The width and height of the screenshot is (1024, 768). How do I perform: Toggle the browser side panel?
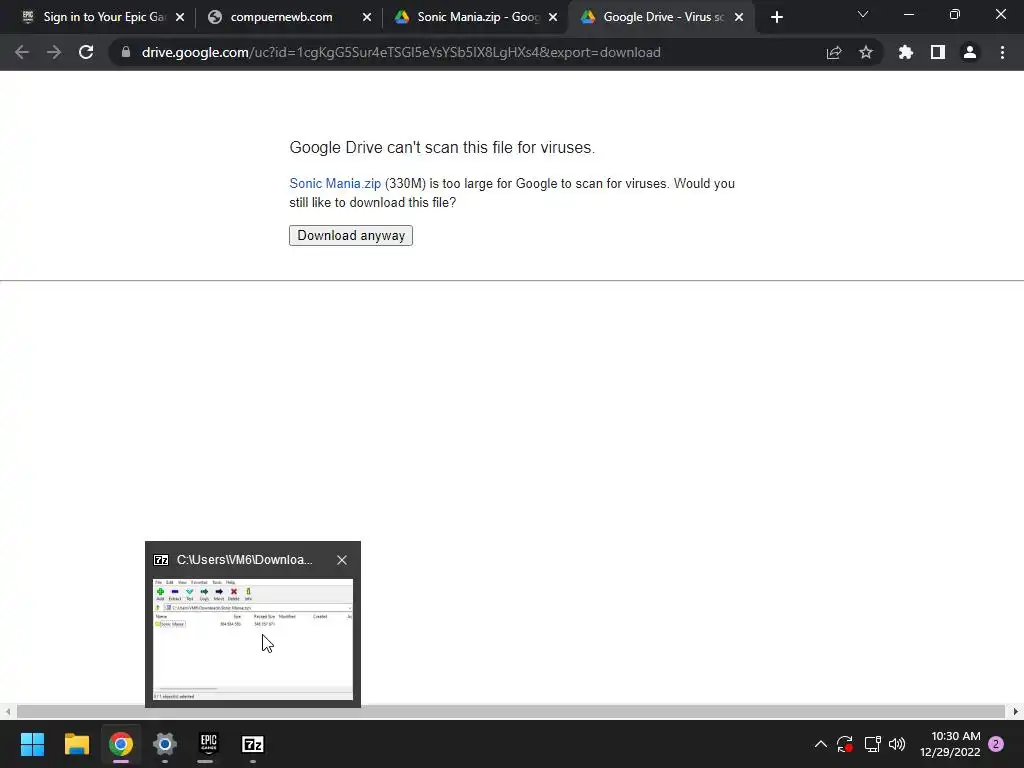(938, 52)
